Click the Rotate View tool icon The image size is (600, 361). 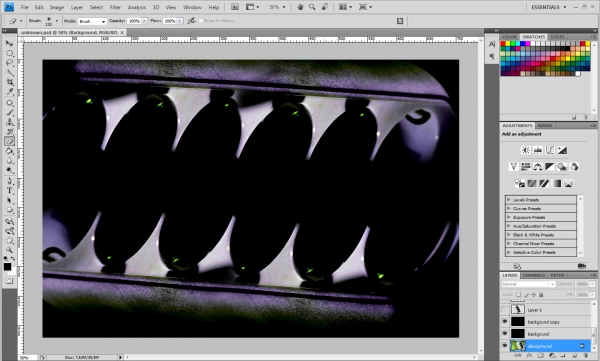pyautogui.click(x=325, y=7)
